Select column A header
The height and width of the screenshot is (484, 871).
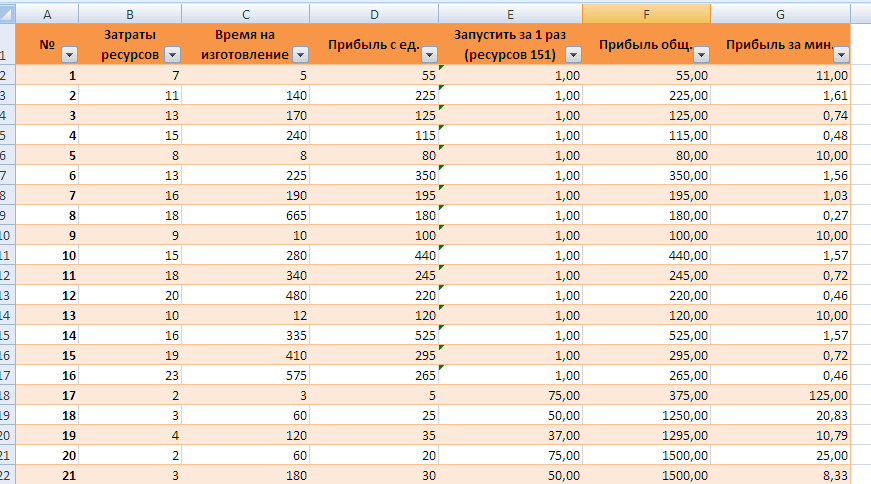point(47,14)
